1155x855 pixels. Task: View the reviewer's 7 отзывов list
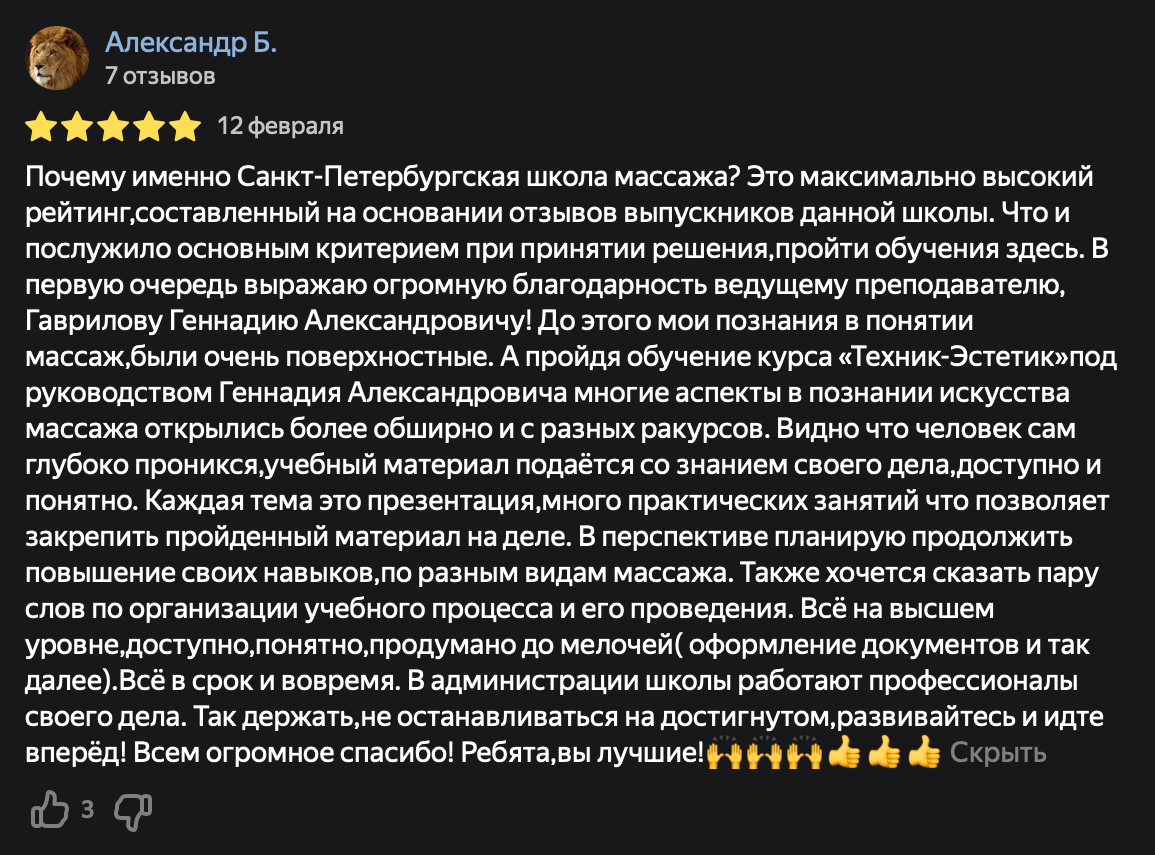pos(160,76)
